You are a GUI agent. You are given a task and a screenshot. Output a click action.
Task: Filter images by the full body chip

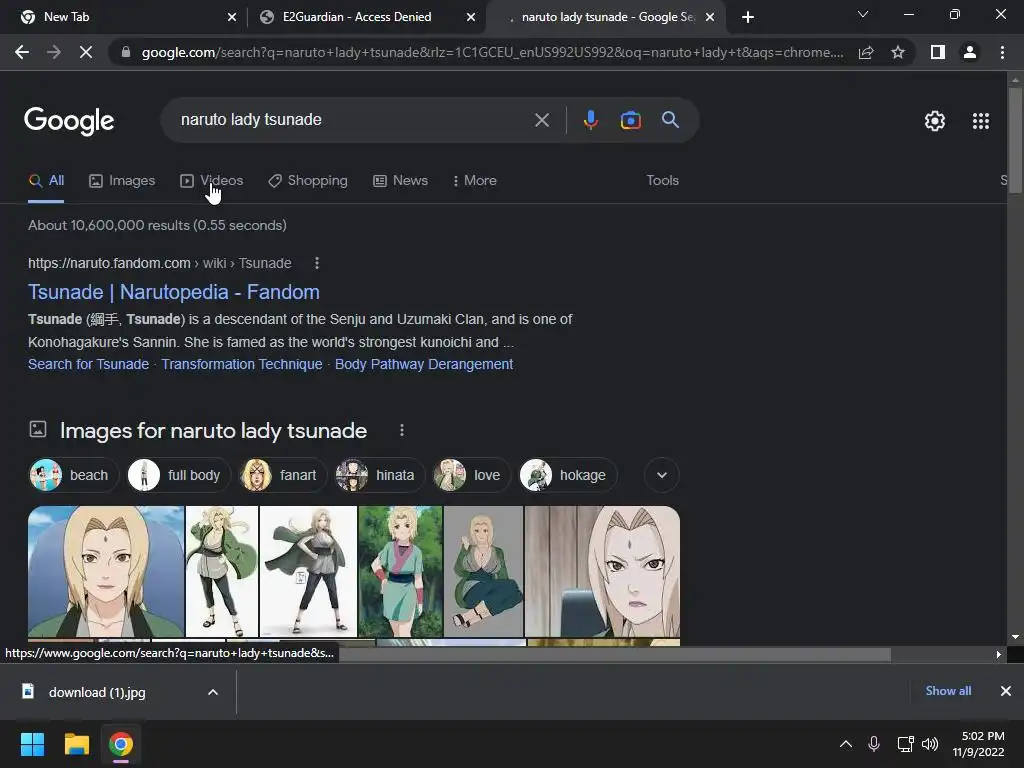click(178, 475)
